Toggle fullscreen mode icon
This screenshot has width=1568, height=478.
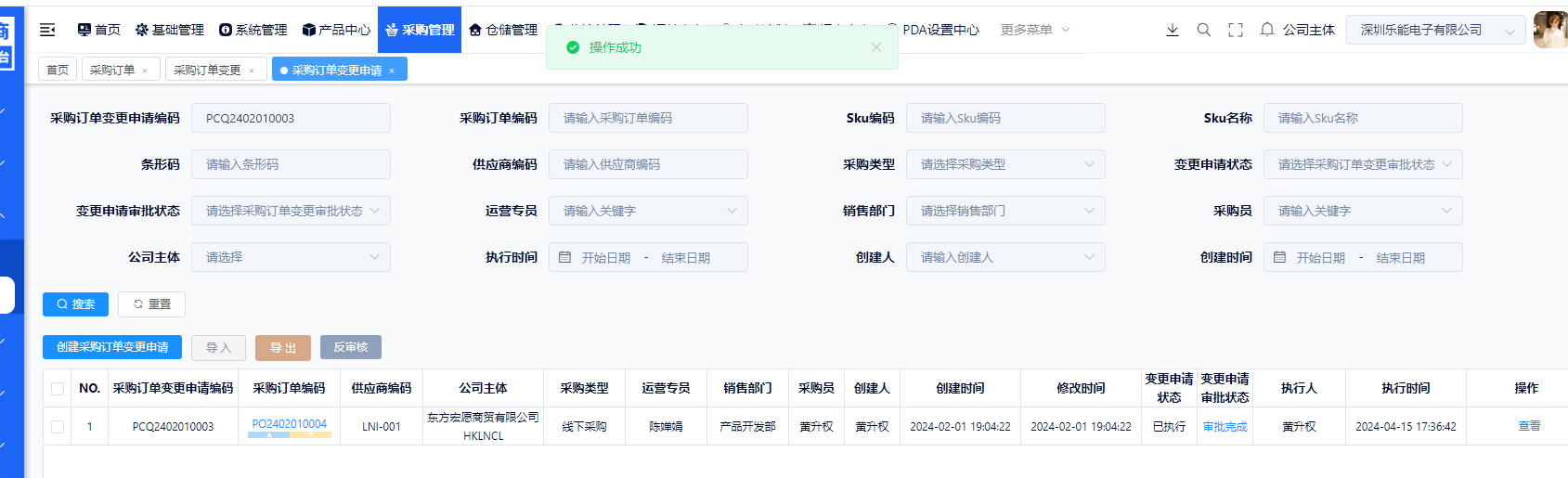coord(1236,30)
